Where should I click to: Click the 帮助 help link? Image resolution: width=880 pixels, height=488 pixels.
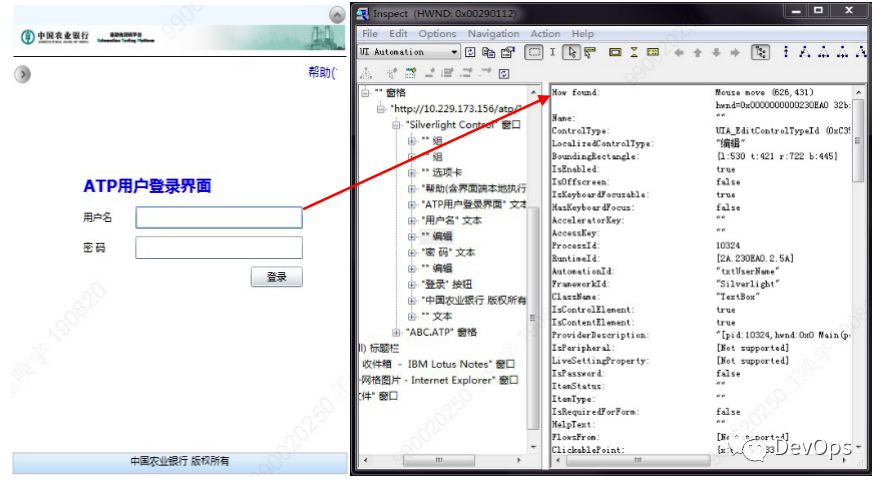(322, 72)
